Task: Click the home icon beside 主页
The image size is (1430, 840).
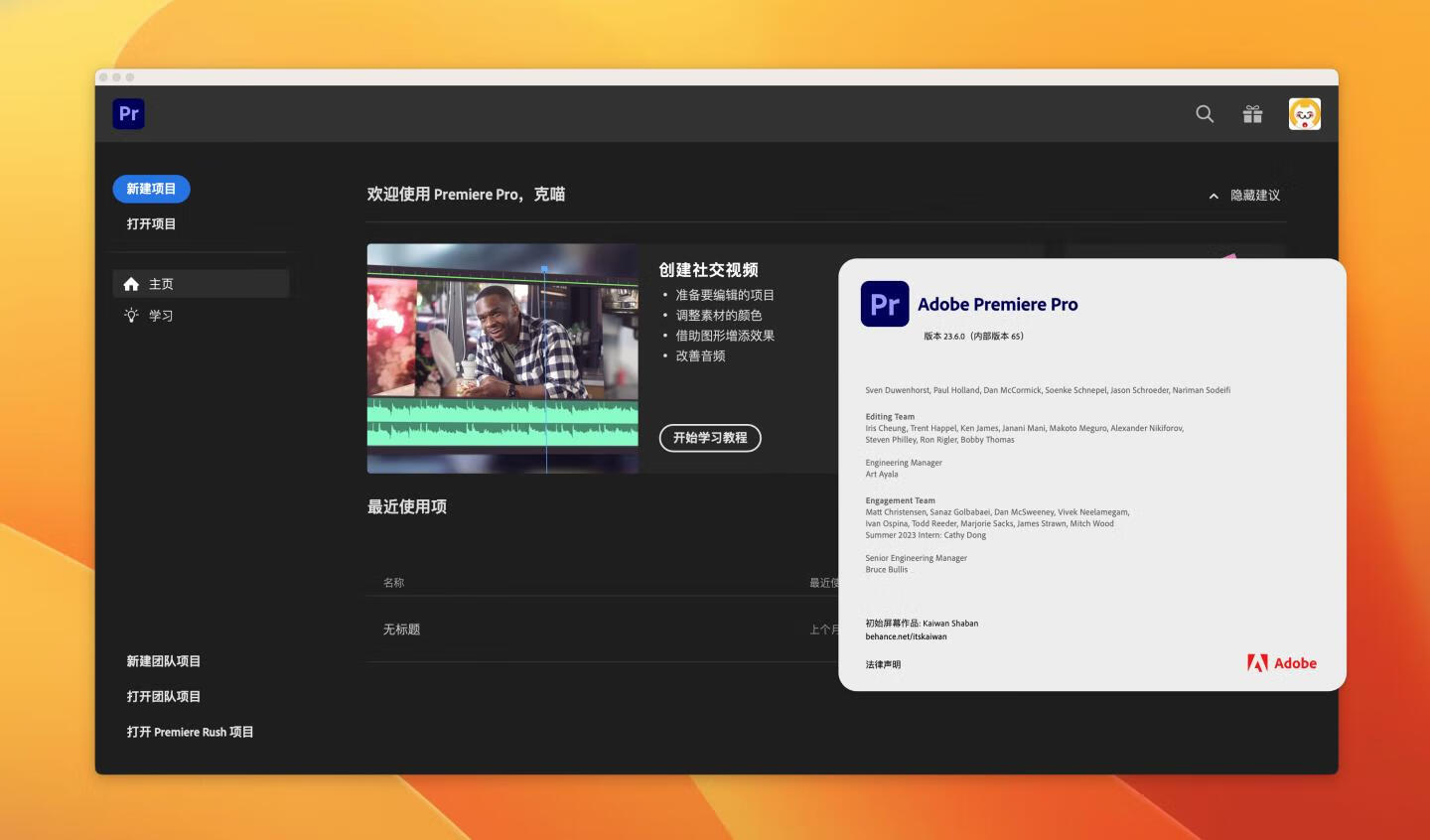Action: (x=132, y=283)
